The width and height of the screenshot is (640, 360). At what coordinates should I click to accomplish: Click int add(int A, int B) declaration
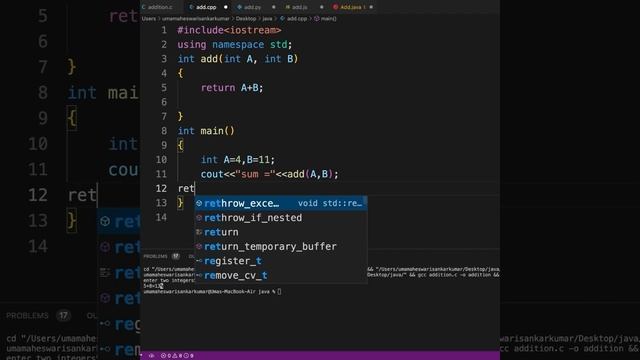(238, 59)
